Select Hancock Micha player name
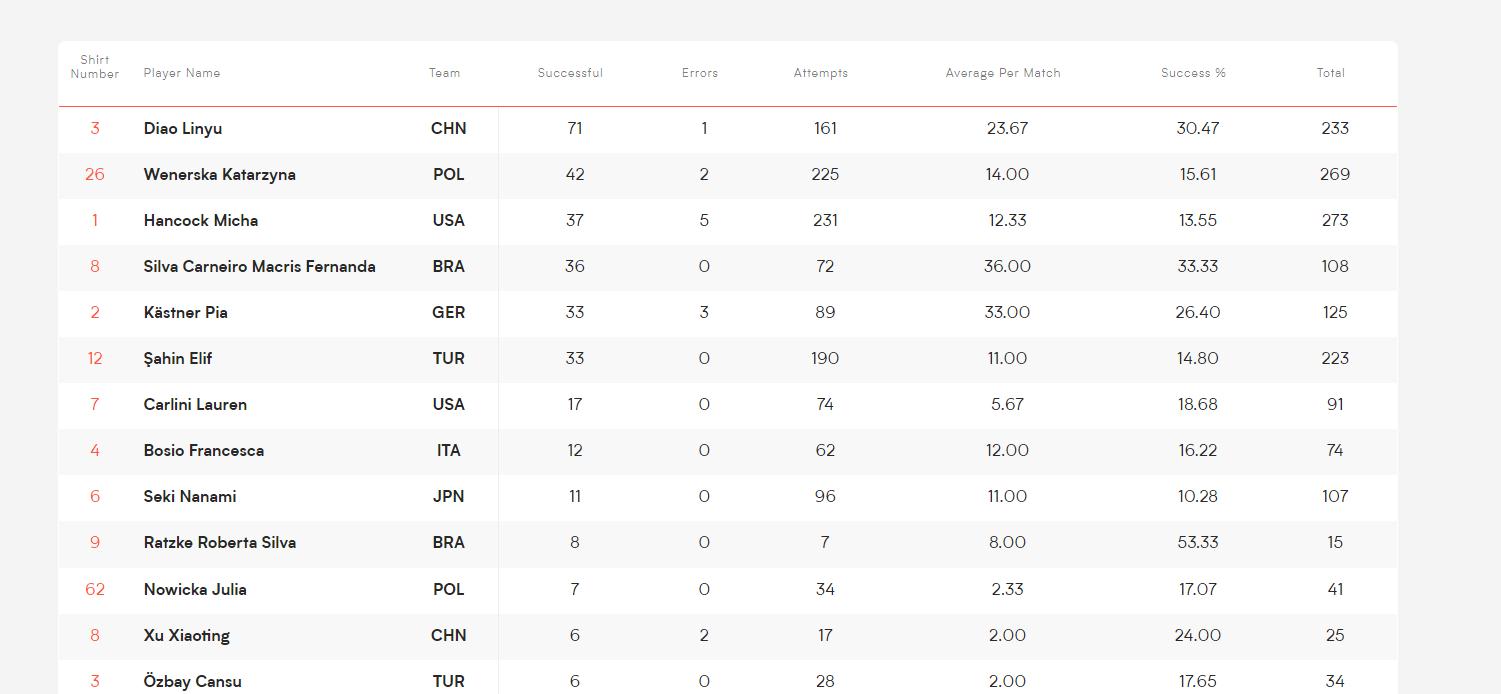The image size is (1501, 694). [201, 221]
